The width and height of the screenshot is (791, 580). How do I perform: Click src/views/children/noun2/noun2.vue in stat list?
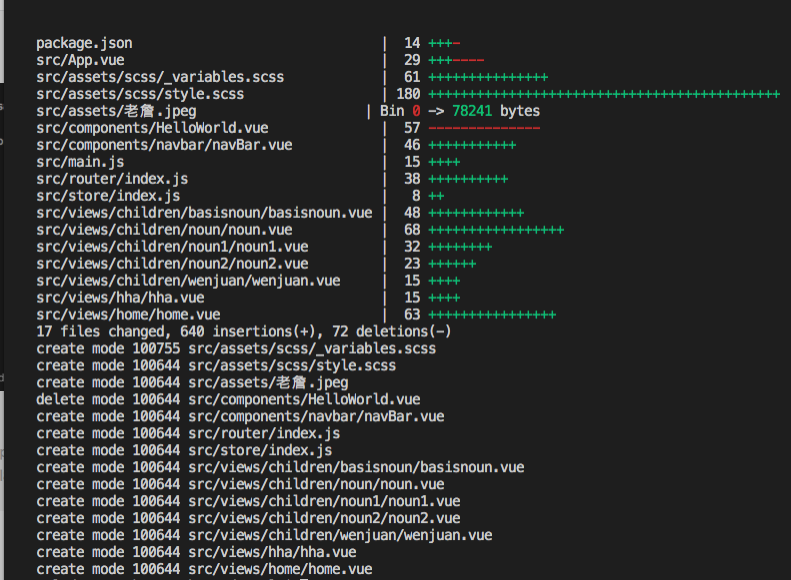[172, 264]
